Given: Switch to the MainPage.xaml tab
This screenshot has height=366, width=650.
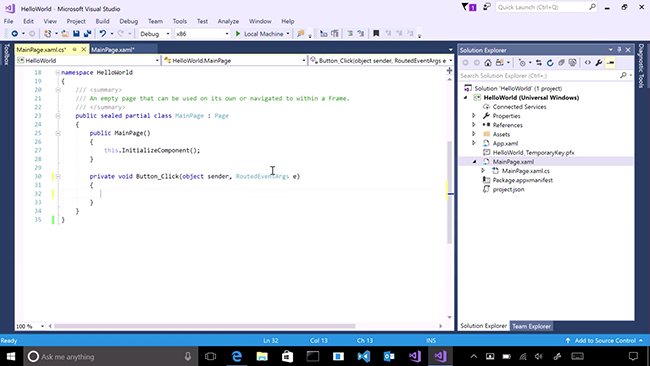Looking at the screenshot, I should pos(113,49).
